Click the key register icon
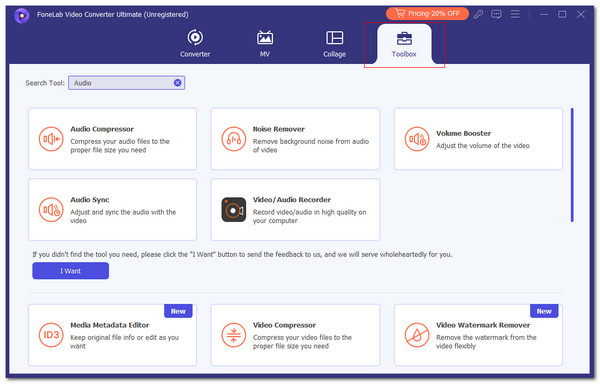 478,15
